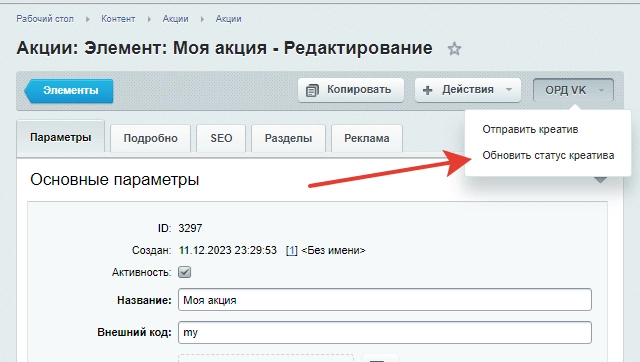
Task: Choose Отправить креатив from menu
Action: (x=530, y=129)
